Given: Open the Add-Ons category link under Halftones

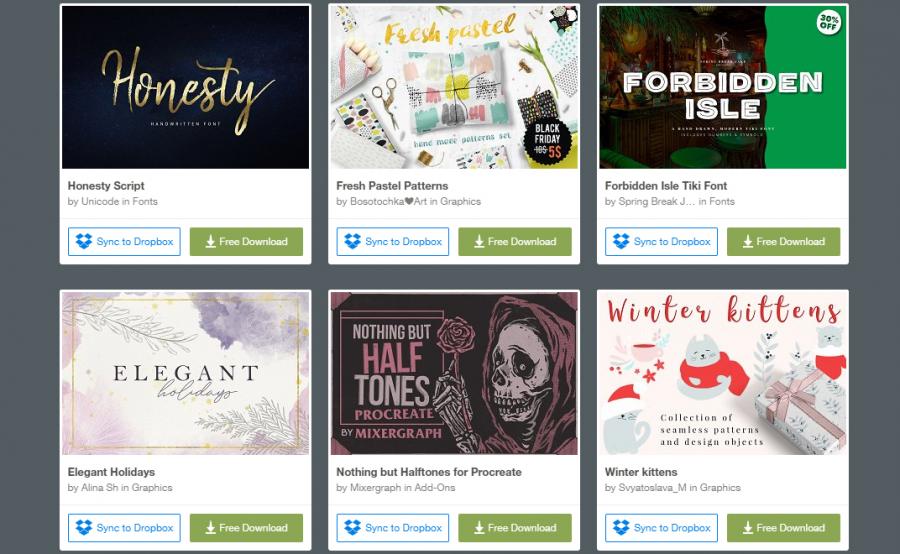Looking at the screenshot, I should click(x=435, y=487).
